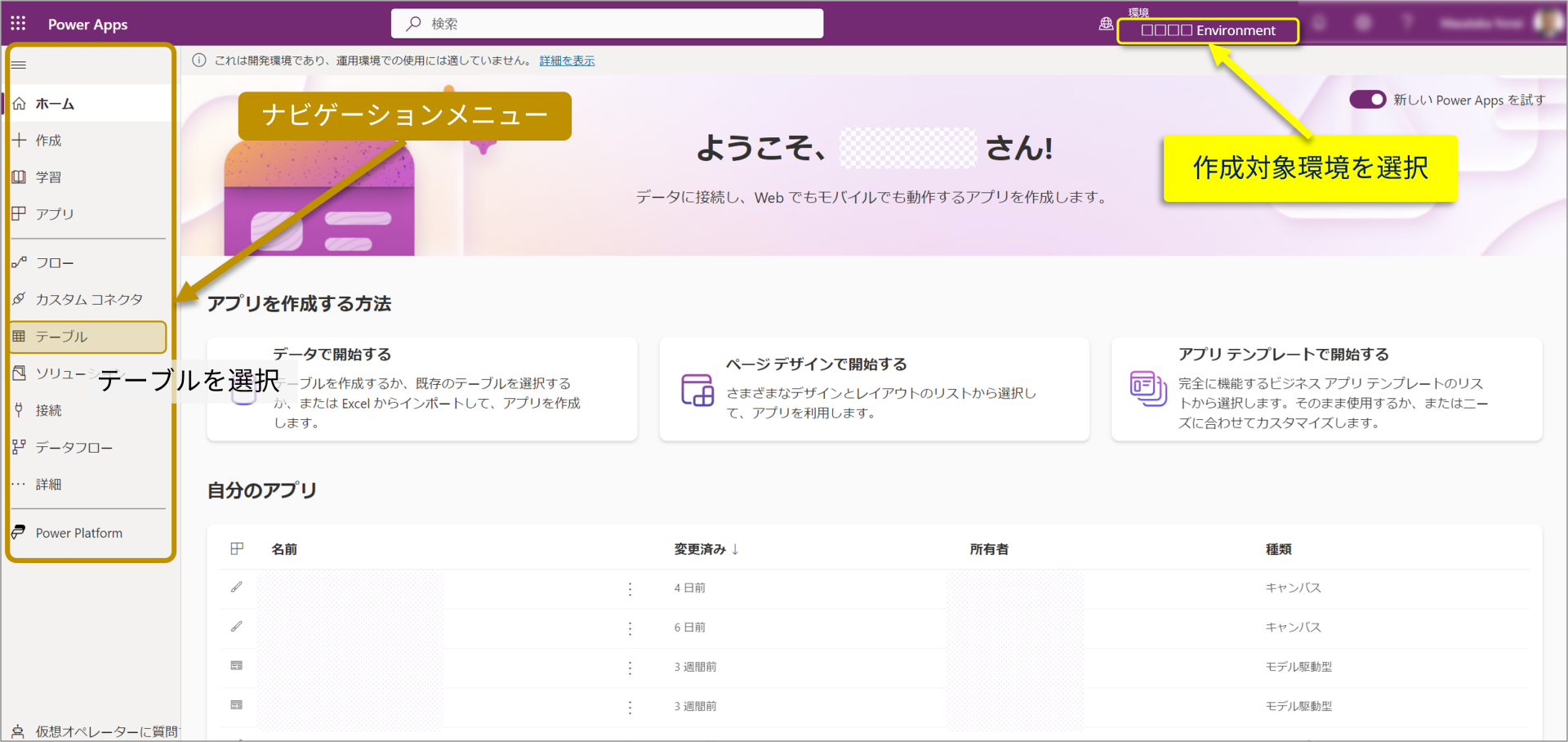Open the ページ デザインで開始する card
This screenshot has width=1568, height=742.
click(874, 389)
